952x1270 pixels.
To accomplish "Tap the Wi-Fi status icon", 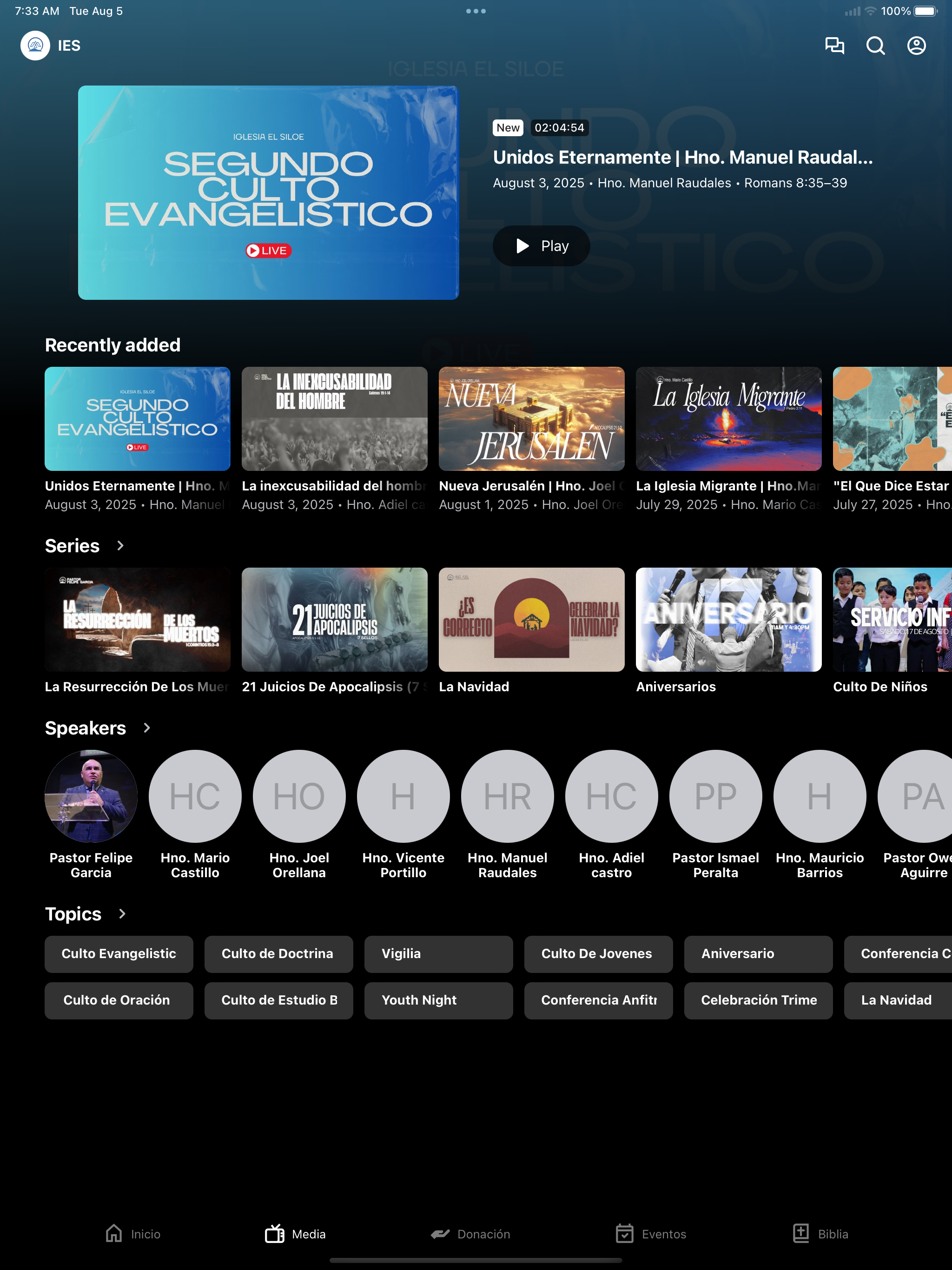I will pyautogui.click(x=871, y=11).
